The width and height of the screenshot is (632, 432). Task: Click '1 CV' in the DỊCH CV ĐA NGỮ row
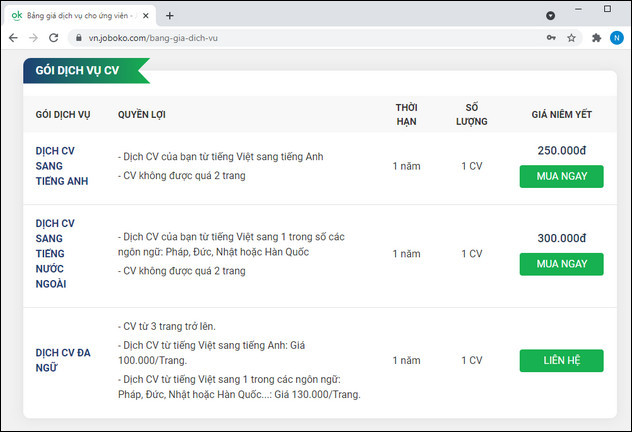[x=472, y=360]
